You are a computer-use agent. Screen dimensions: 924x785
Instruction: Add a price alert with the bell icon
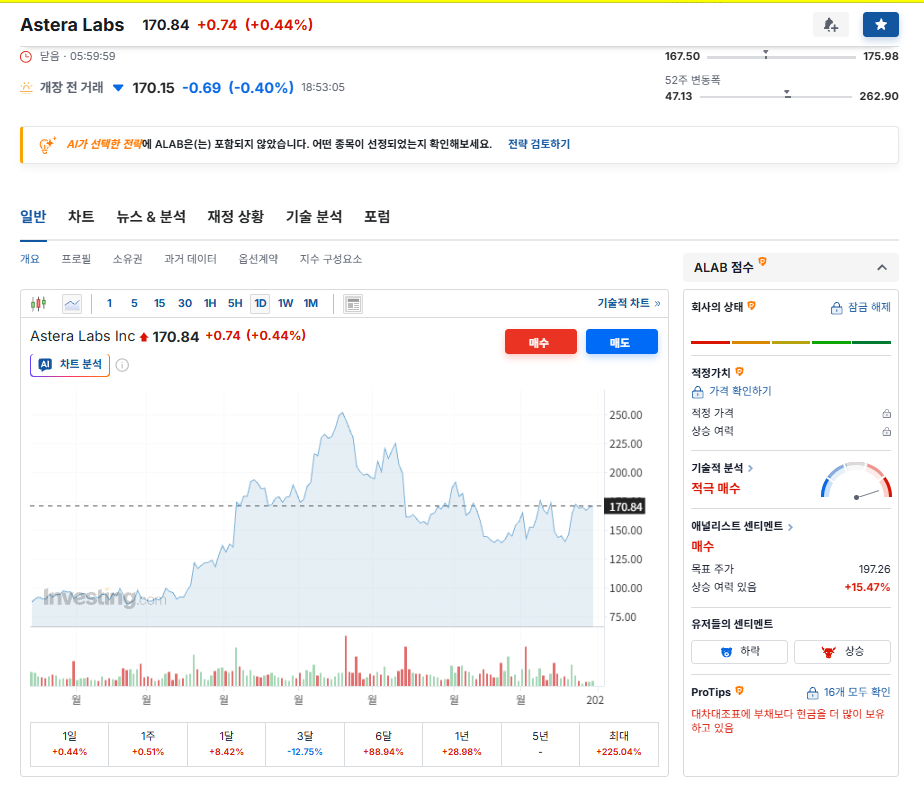tap(830, 25)
